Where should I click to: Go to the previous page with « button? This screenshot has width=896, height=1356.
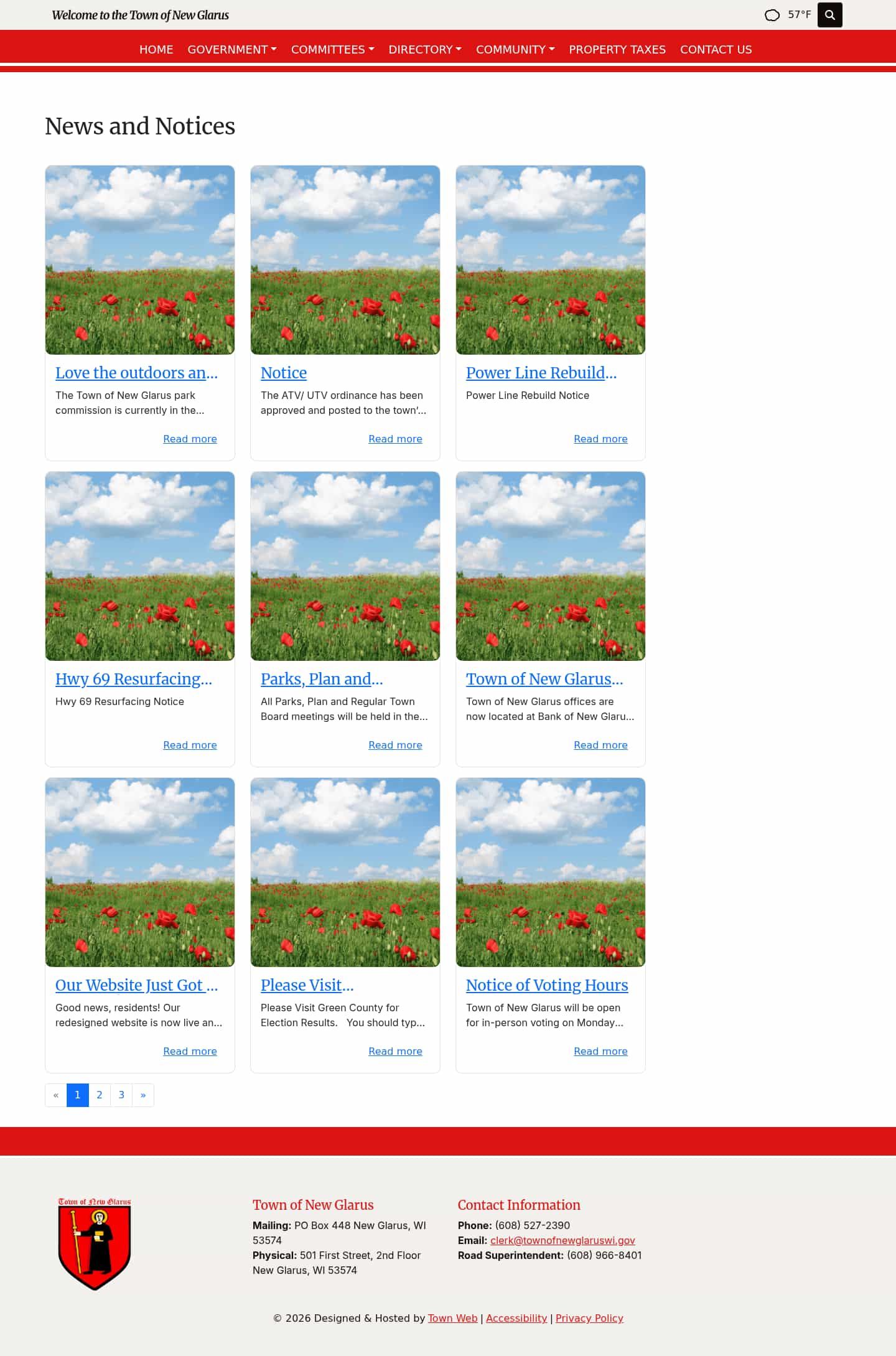point(56,1095)
